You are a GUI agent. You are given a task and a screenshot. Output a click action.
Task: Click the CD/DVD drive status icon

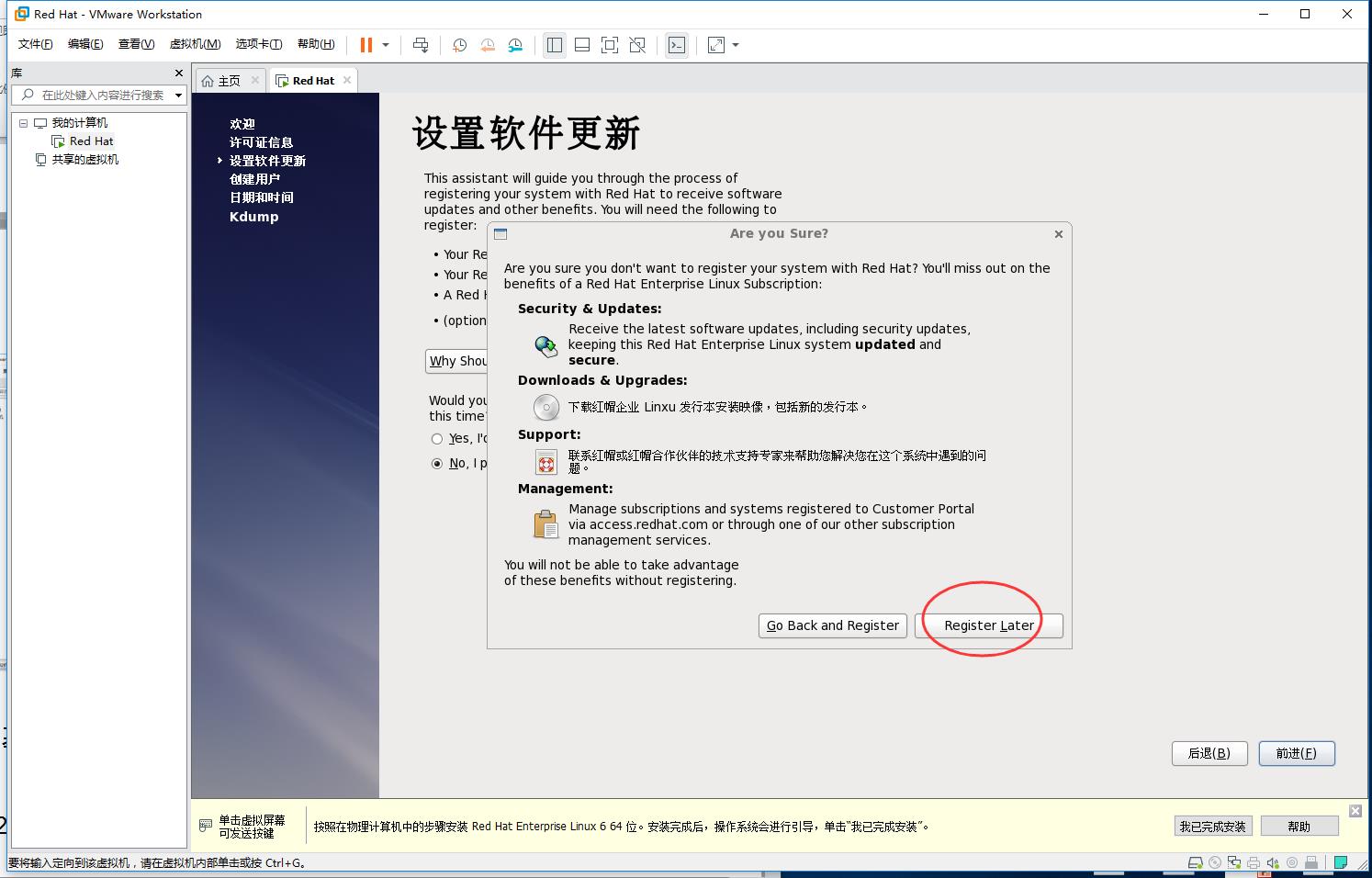point(1215,862)
